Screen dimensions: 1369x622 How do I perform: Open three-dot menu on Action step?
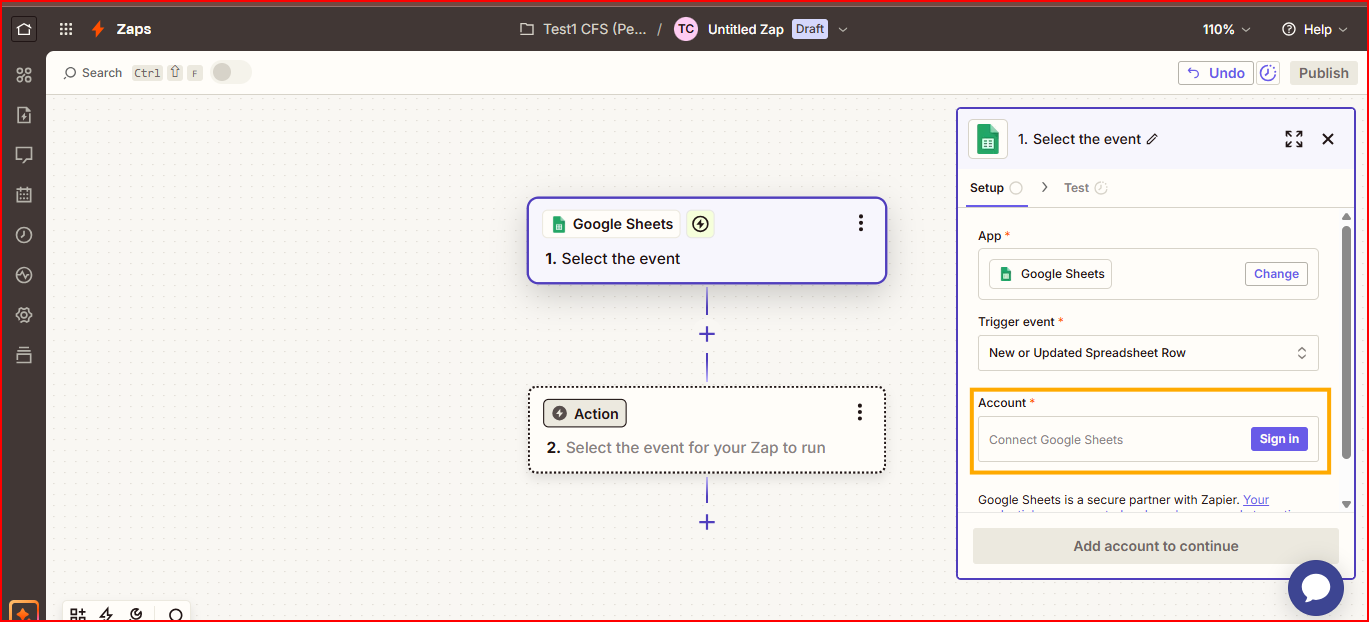[859, 412]
